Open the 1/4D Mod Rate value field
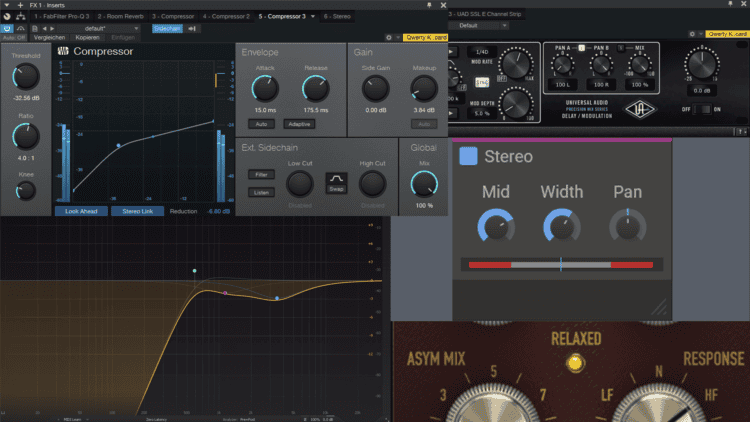The height and width of the screenshot is (422, 750). pos(482,52)
